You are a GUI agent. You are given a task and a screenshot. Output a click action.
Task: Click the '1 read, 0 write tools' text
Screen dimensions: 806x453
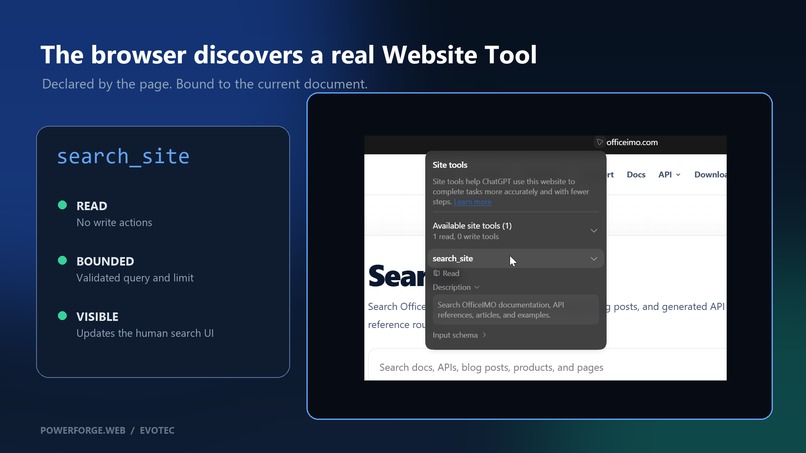[466, 237]
